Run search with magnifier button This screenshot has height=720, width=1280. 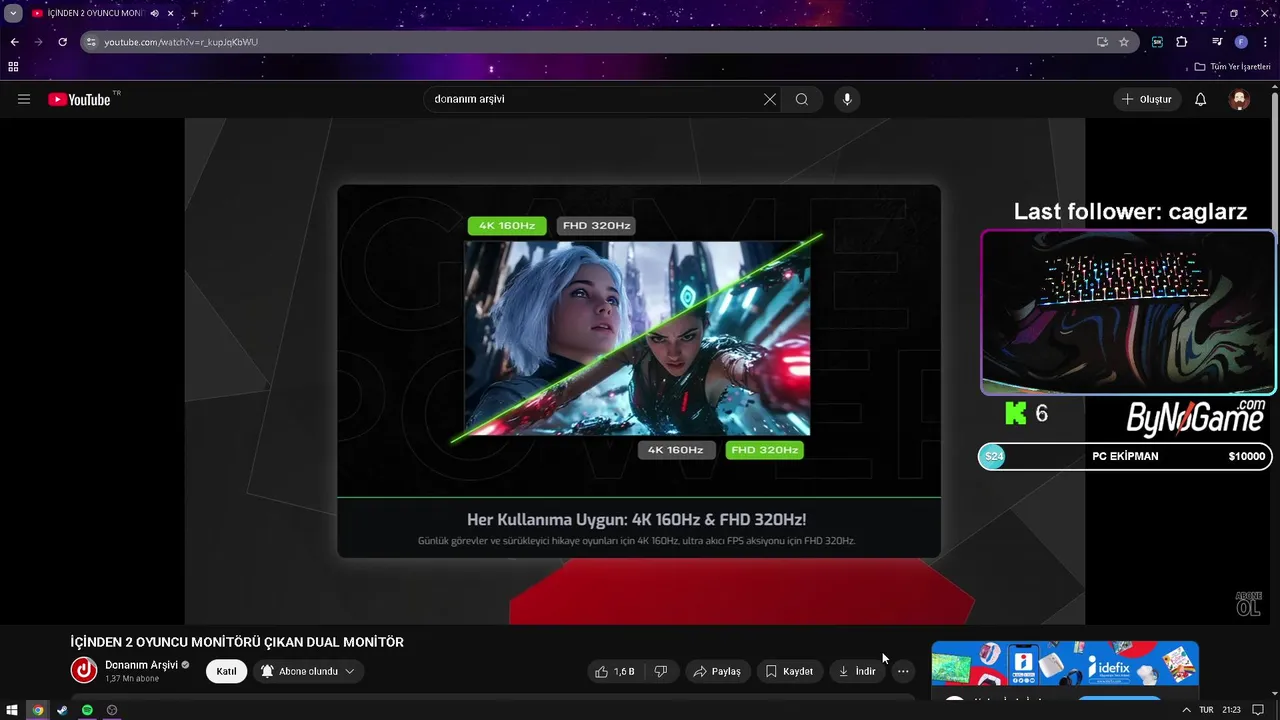click(x=802, y=99)
